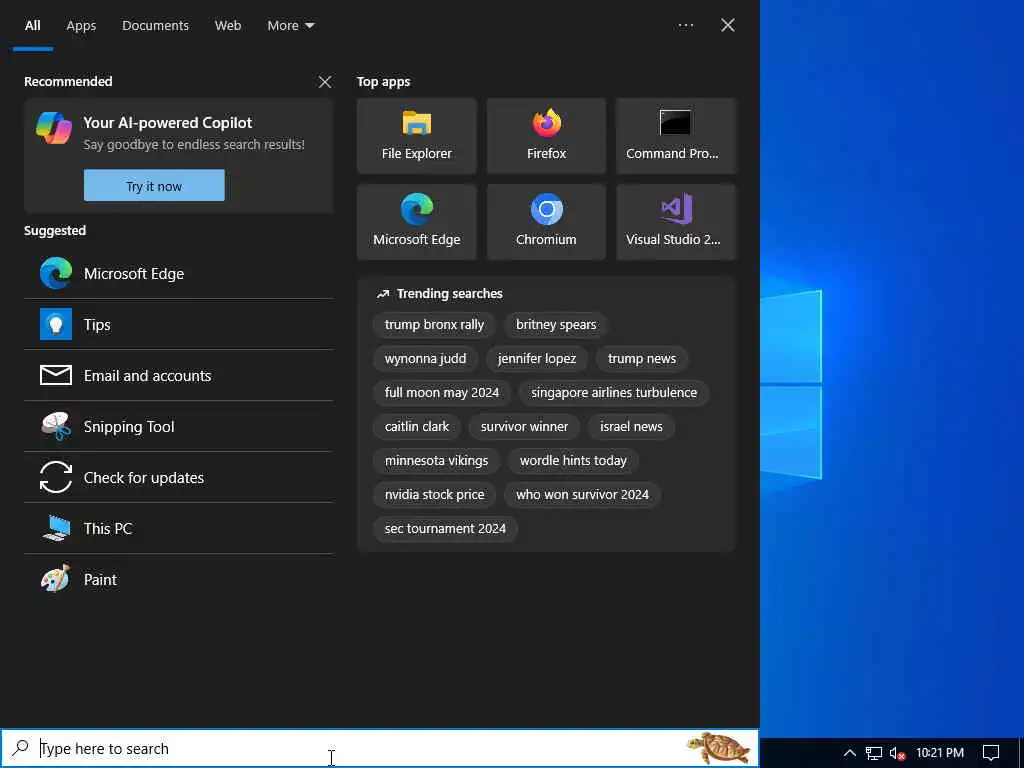This screenshot has width=1024, height=768.
Task: Open Microsoft Edge in Suggested list
Action: (178, 274)
